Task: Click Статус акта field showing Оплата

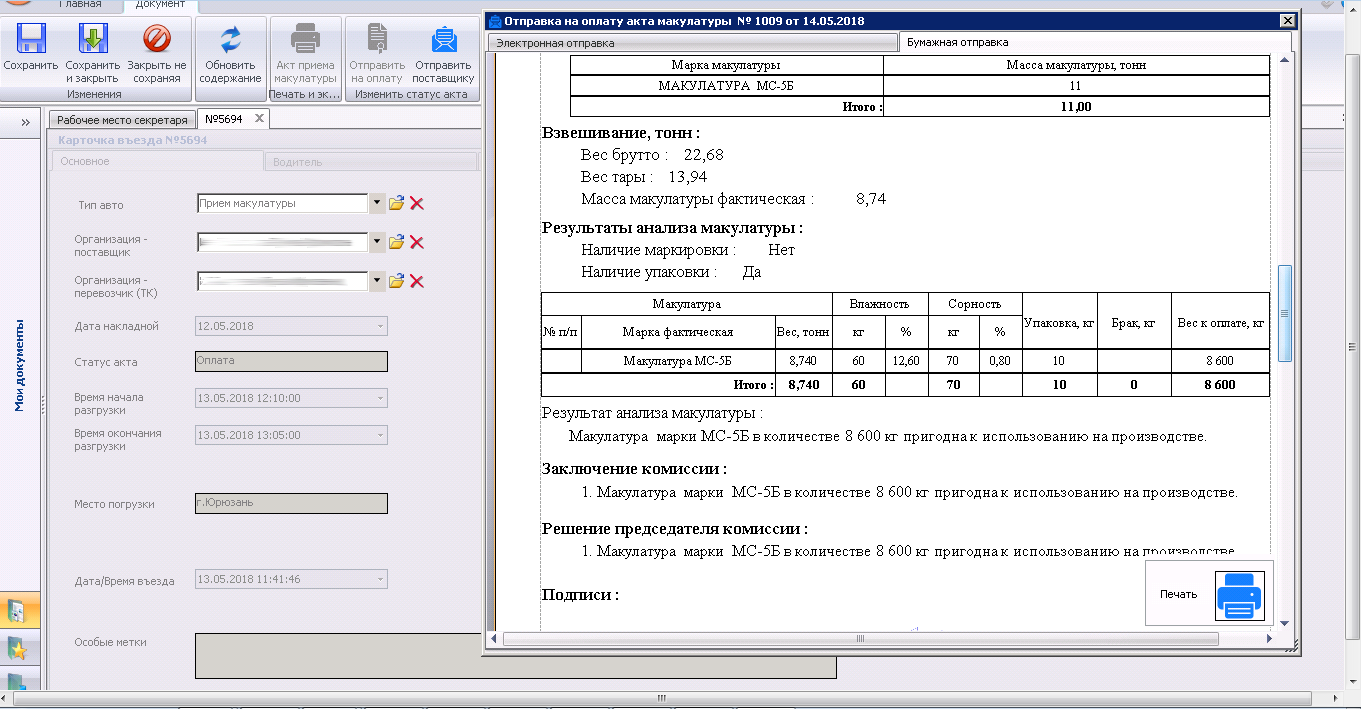Action: tap(291, 362)
